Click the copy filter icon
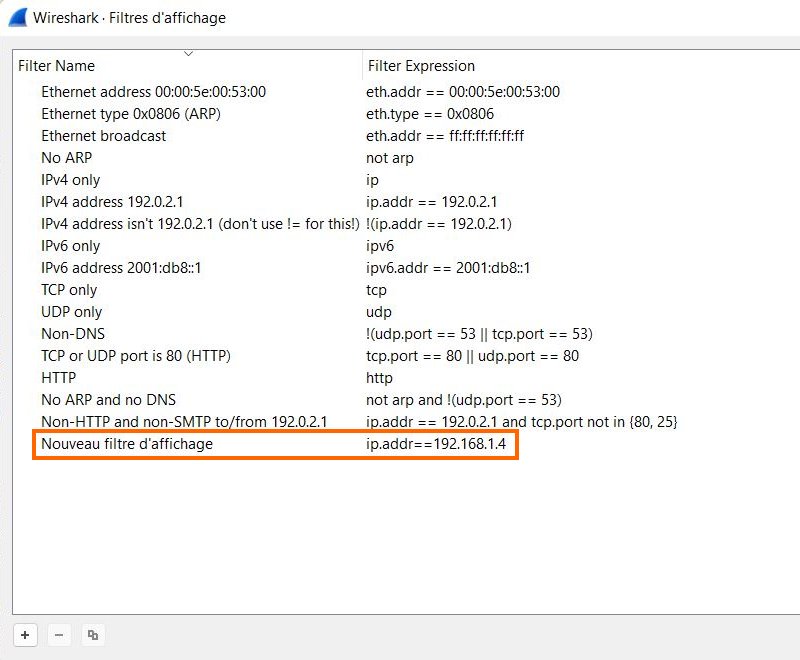The image size is (800, 660). point(93,635)
